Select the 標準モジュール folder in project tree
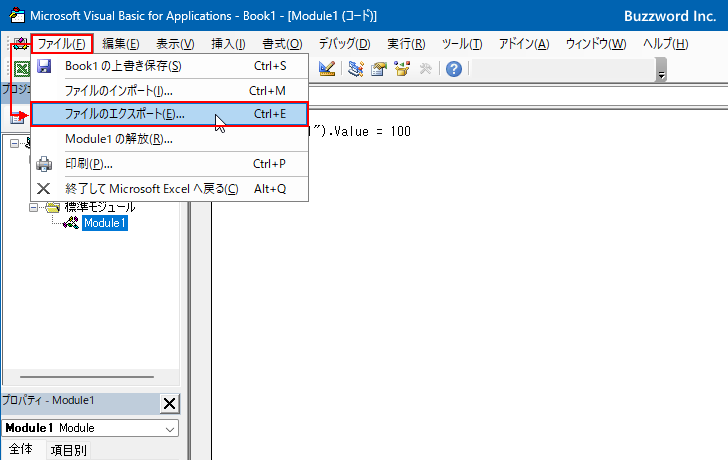Viewport: 728px width, 460px height. click(x=100, y=207)
